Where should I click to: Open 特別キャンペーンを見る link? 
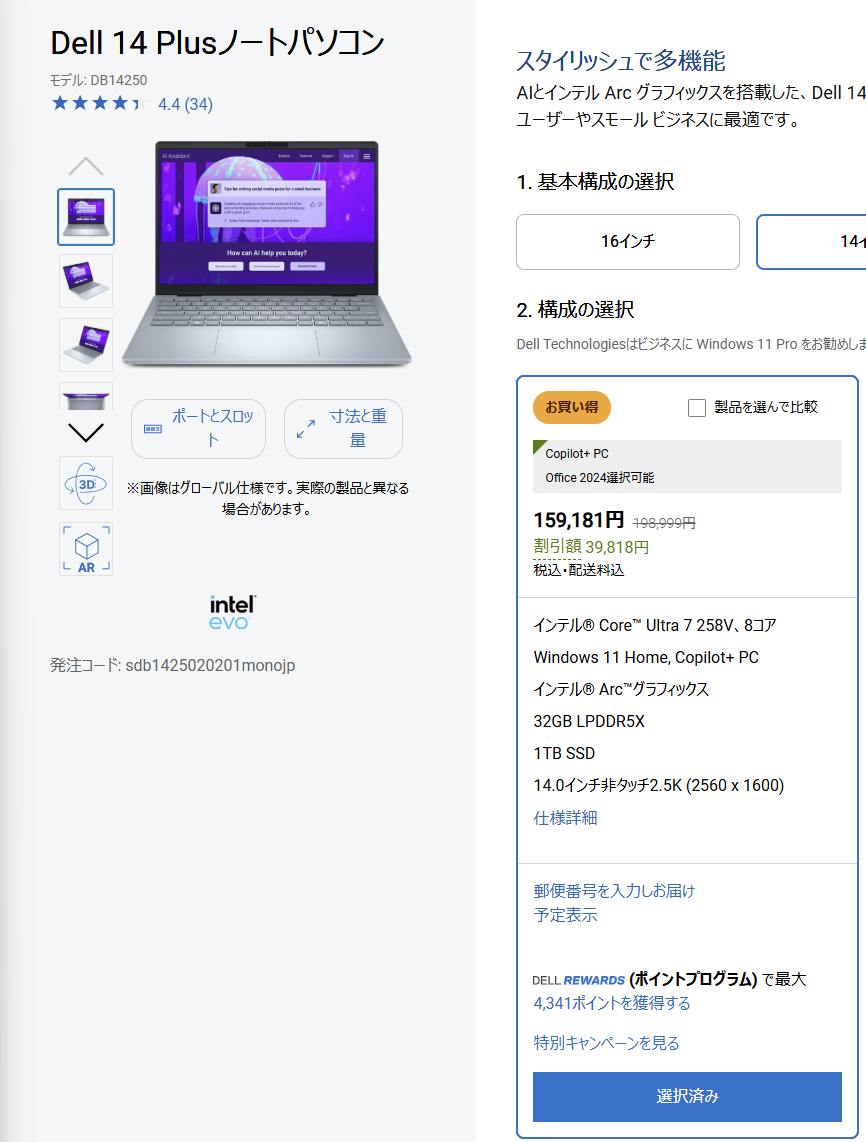click(x=606, y=1043)
